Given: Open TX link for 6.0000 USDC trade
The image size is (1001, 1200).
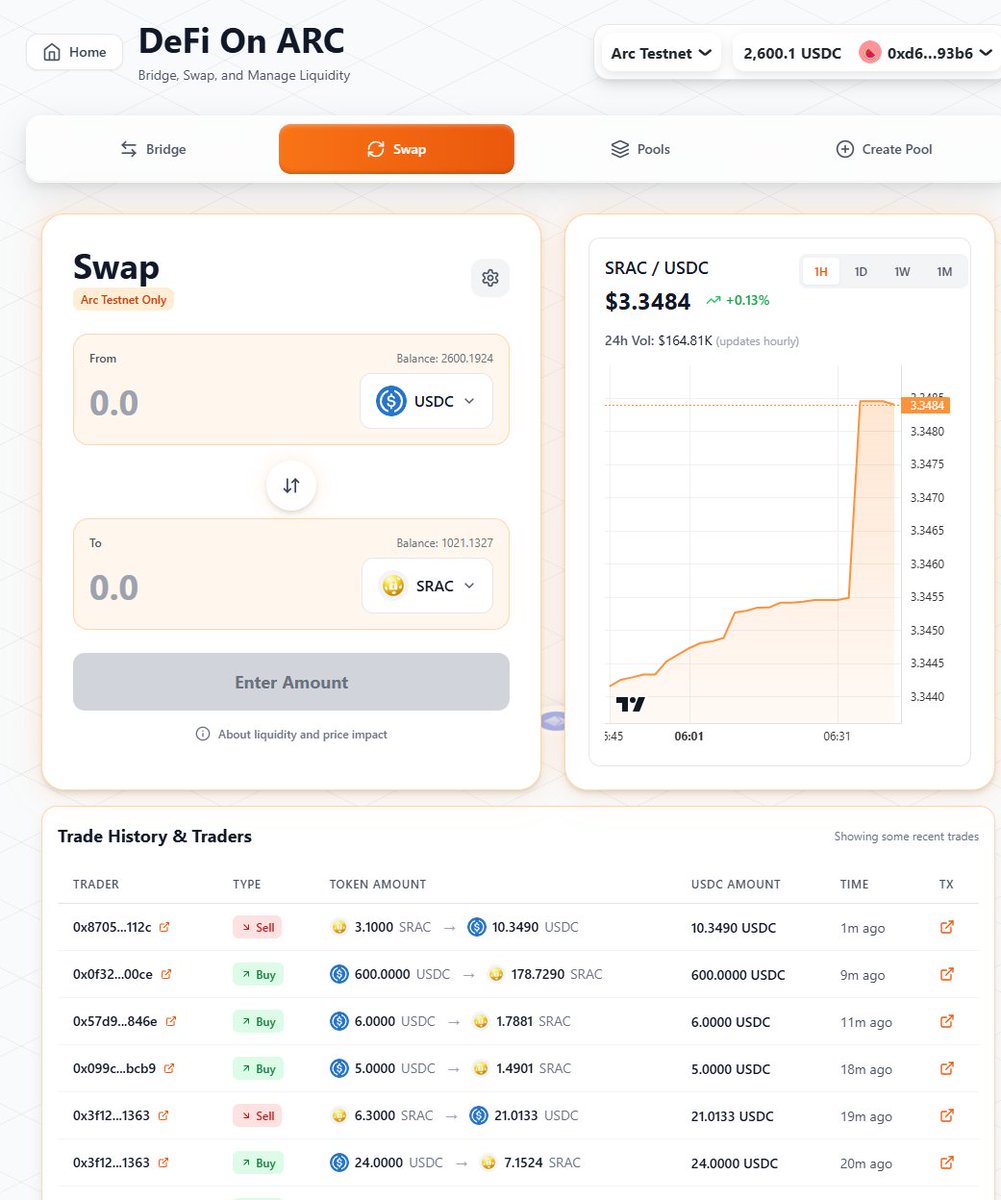Looking at the screenshot, I should tap(947, 1021).
